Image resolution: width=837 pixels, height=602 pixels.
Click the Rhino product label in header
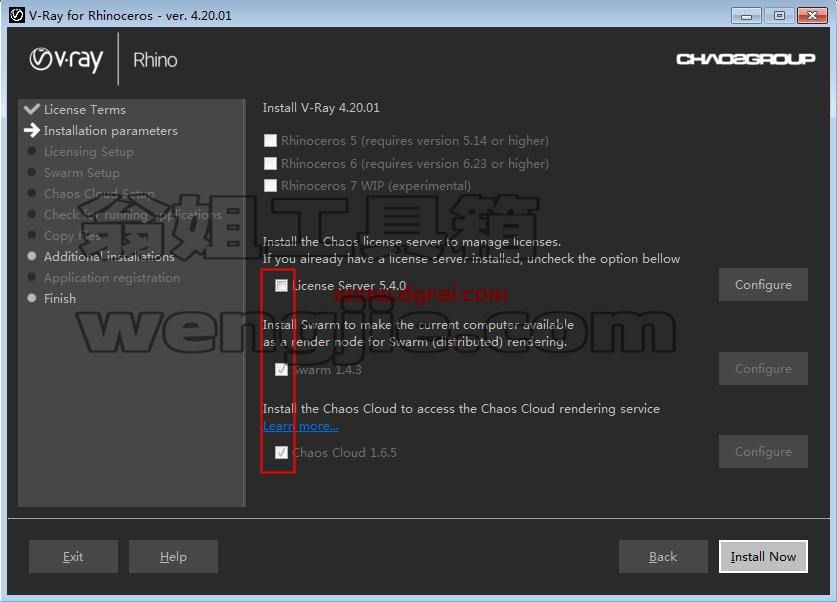(x=155, y=60)
